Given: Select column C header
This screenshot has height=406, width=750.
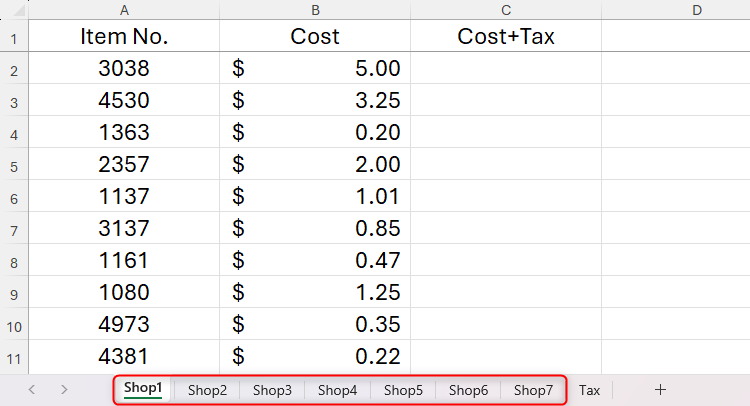Looking at the screenshot, I should click(506, 10).
